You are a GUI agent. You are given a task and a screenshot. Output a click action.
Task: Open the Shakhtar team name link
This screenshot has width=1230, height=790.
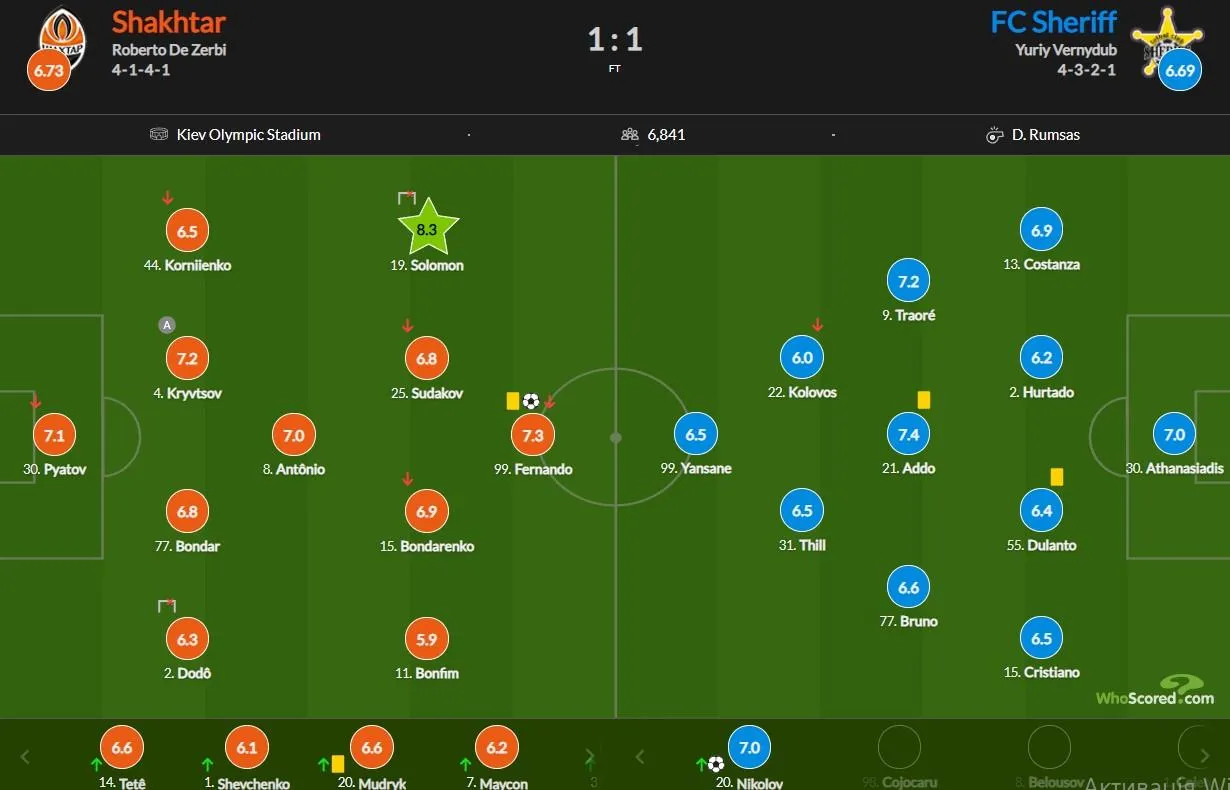[168, 22]
